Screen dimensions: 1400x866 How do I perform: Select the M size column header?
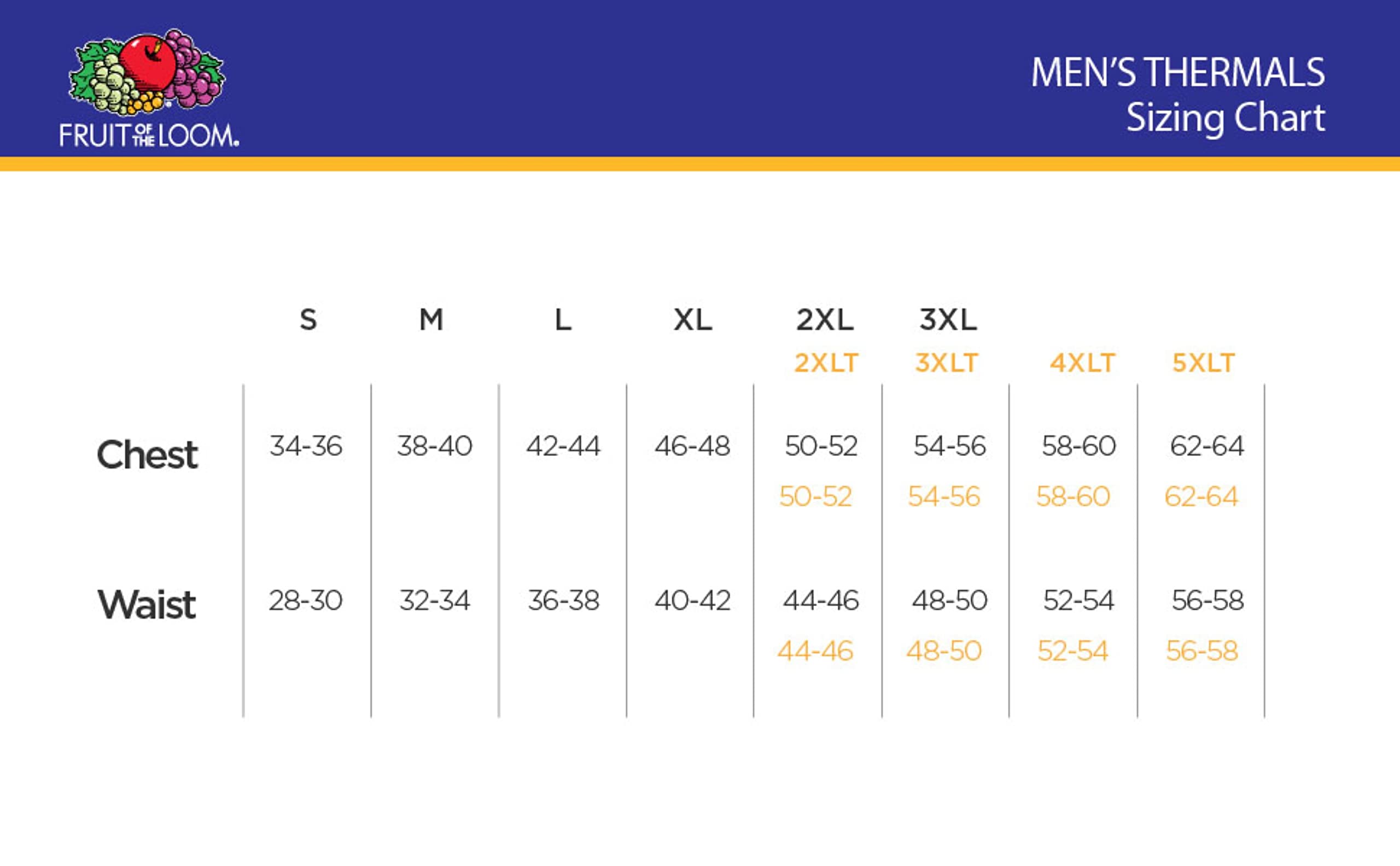(x=431, y=320)
